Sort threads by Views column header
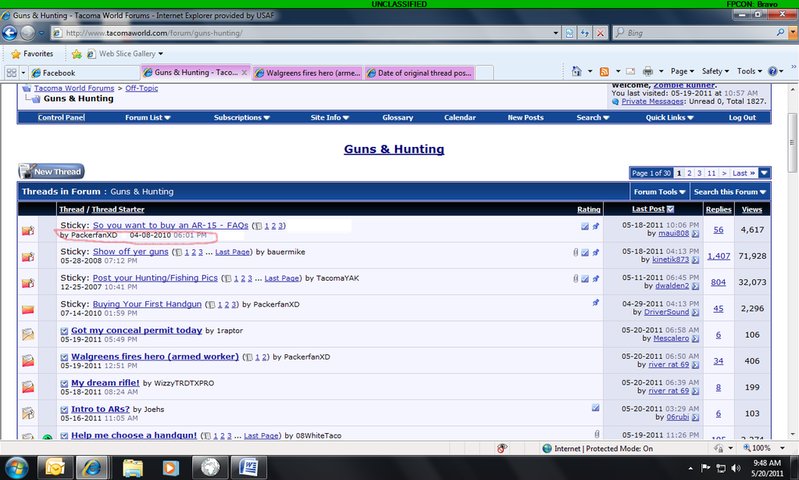Image resolution: width=799 pixels, height=480 pixels. [752, 209]
